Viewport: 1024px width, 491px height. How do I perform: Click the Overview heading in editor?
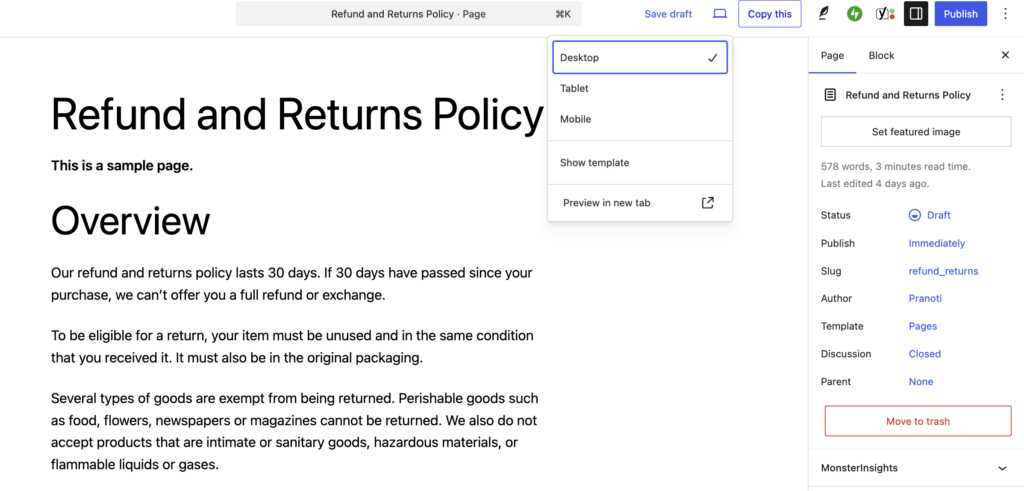[x=131, y=221]
